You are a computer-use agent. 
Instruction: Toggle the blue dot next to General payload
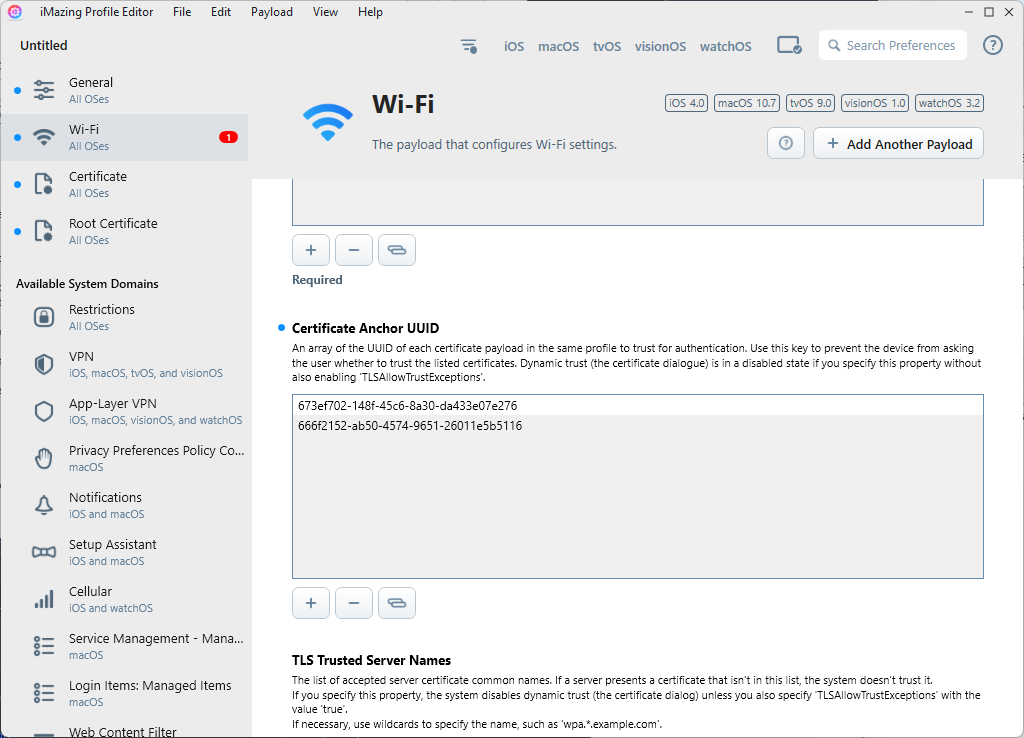pos(18,90)
